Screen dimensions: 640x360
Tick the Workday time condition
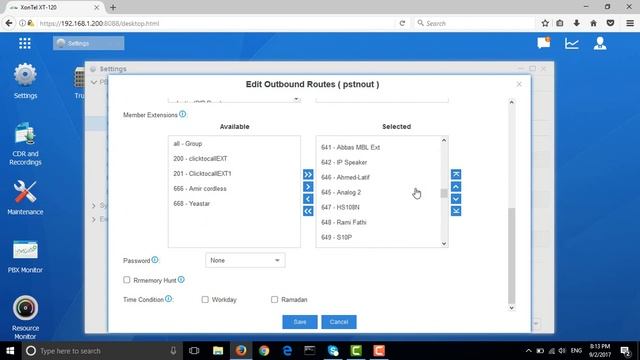[205, 300]
